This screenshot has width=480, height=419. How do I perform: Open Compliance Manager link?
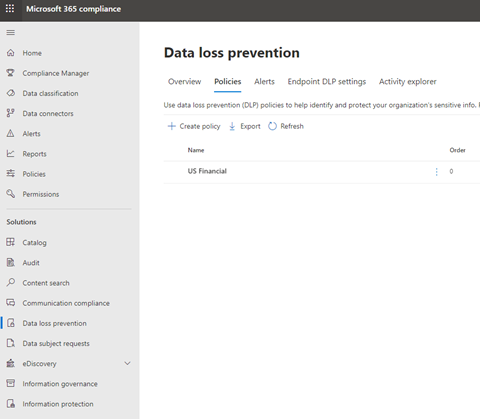(x=56, y=73)
